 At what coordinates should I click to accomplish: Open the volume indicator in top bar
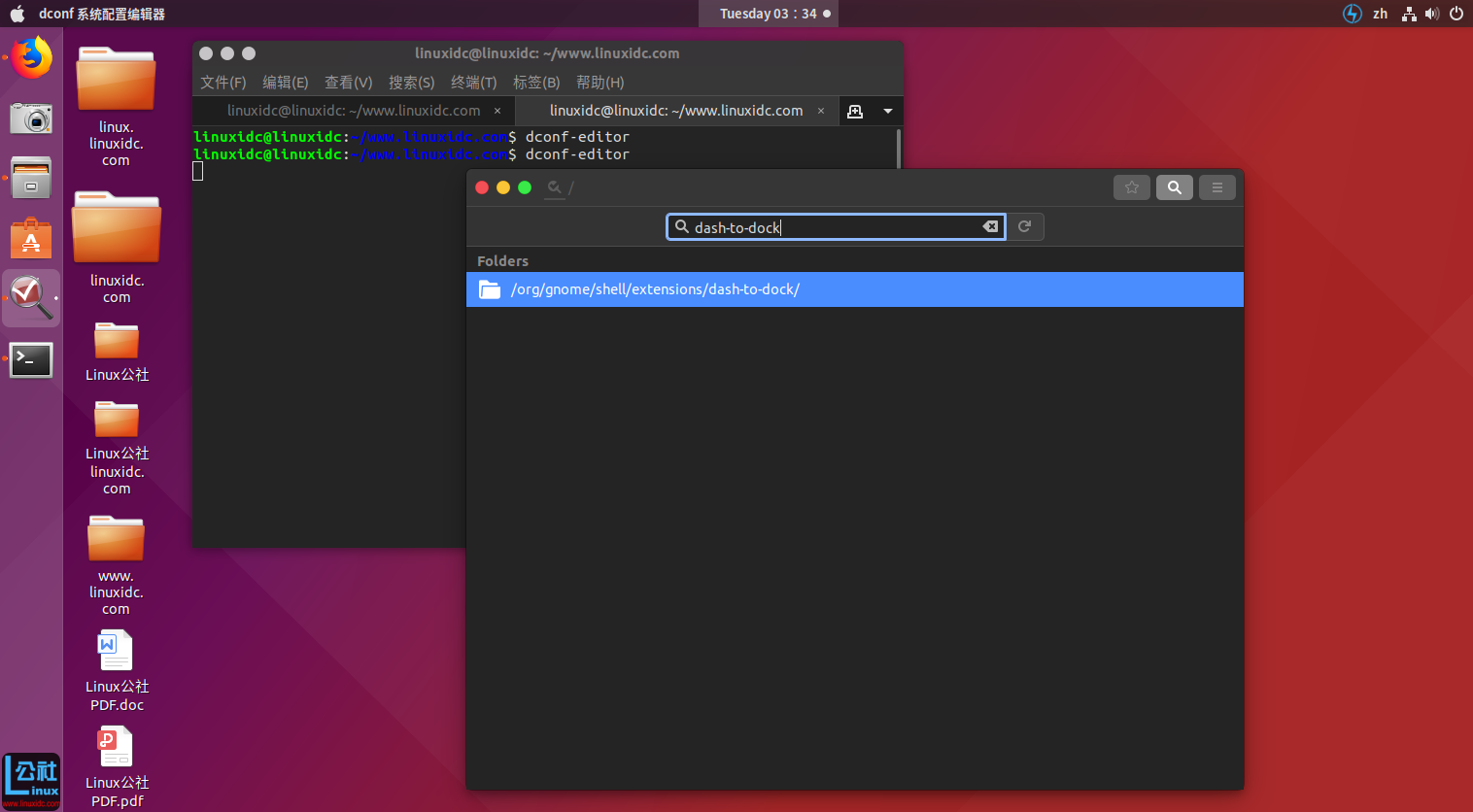(x=1431, y=14)
